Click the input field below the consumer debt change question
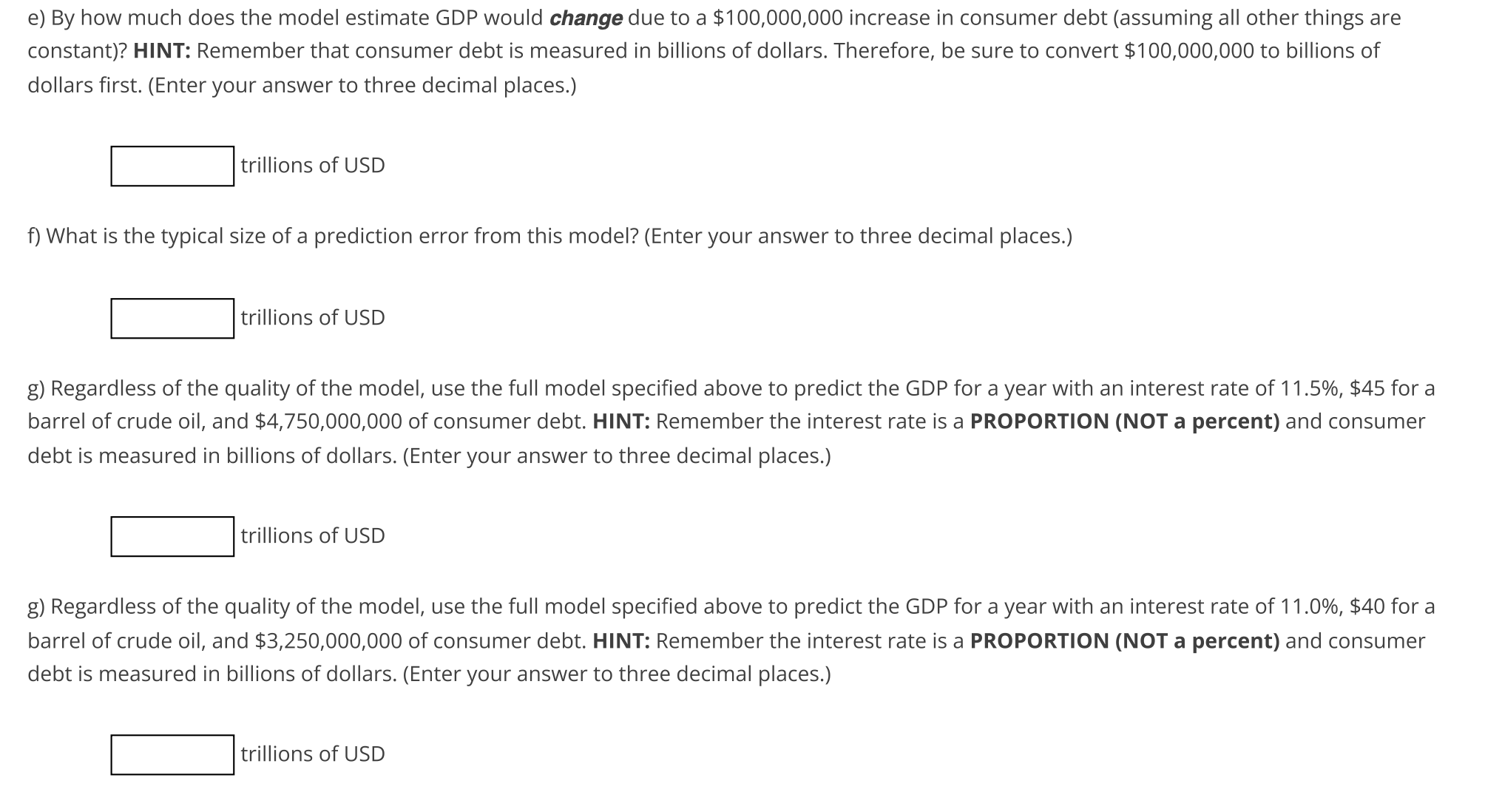Viewport: 1485px width, 812px height. [172, 165]
